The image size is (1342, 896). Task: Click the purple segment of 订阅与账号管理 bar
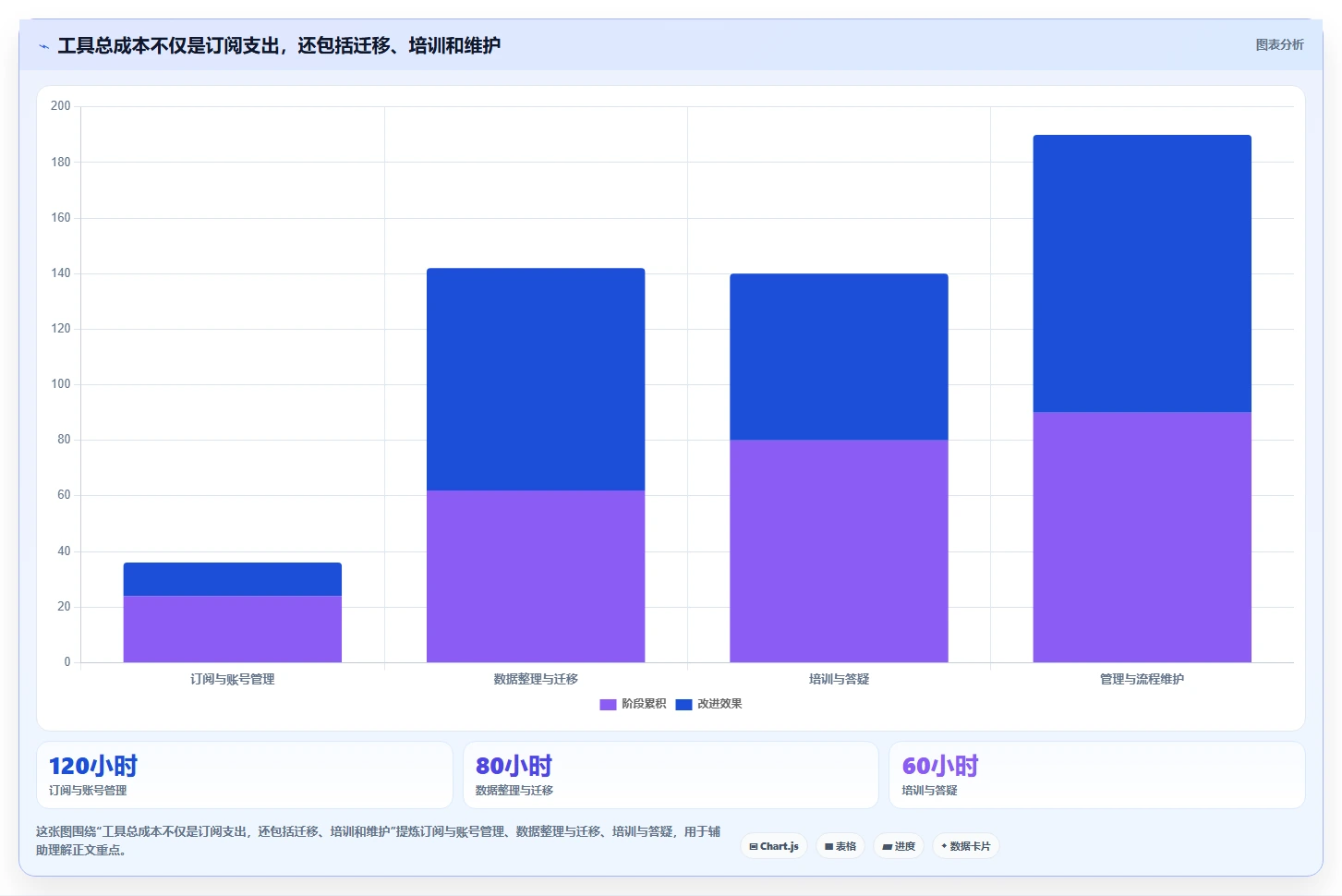pyautogui.click(x=233, y=629)
